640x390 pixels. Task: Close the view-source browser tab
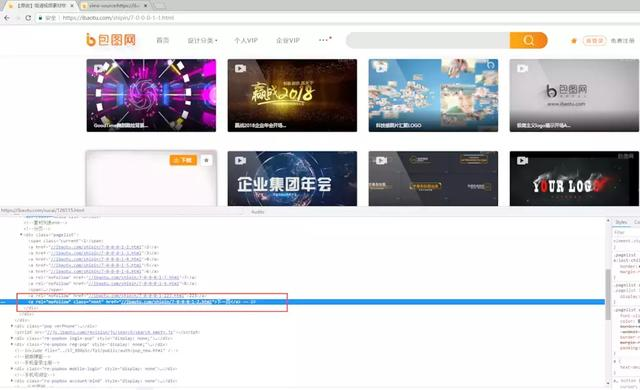[145, 6]
